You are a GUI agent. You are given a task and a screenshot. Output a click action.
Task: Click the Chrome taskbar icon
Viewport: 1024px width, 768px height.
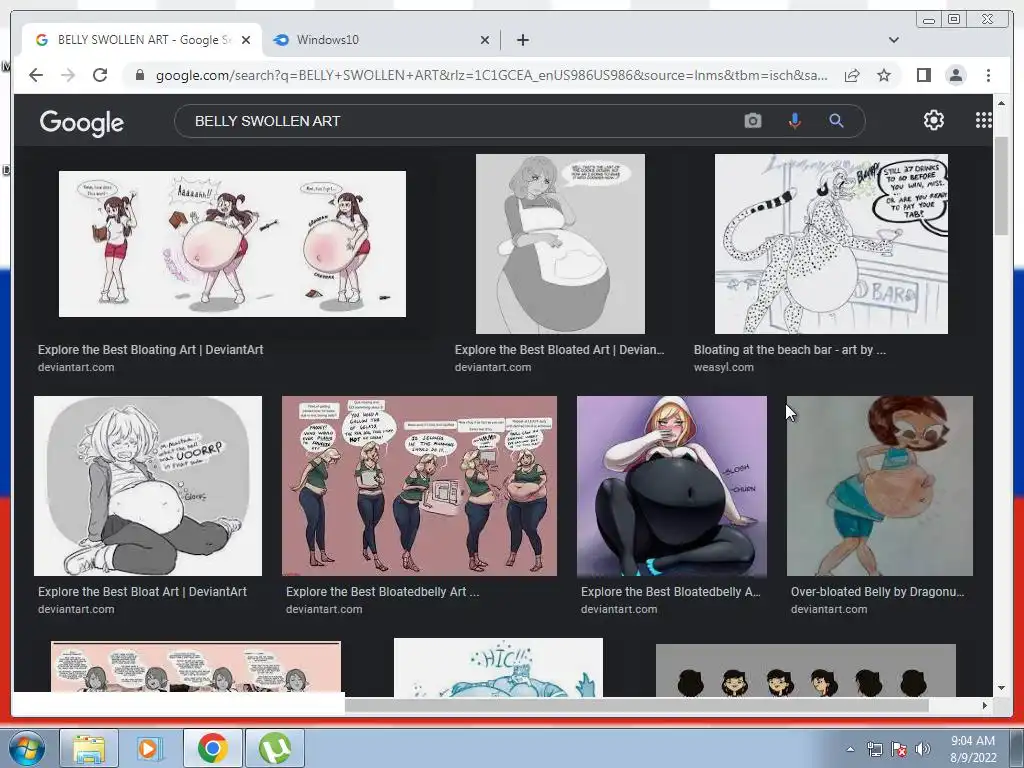coord(212,748)
